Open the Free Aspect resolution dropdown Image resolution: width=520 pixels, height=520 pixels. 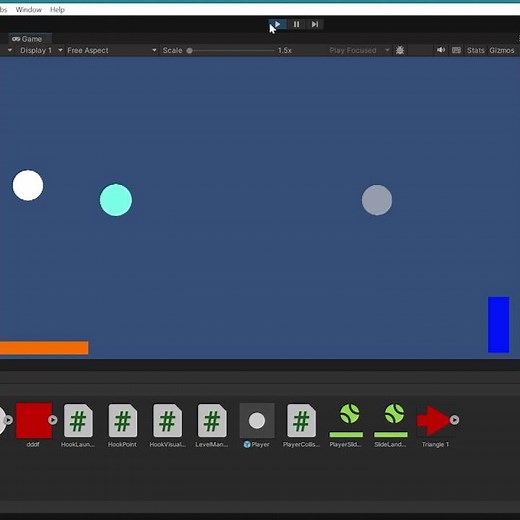(x=112, y=50)
